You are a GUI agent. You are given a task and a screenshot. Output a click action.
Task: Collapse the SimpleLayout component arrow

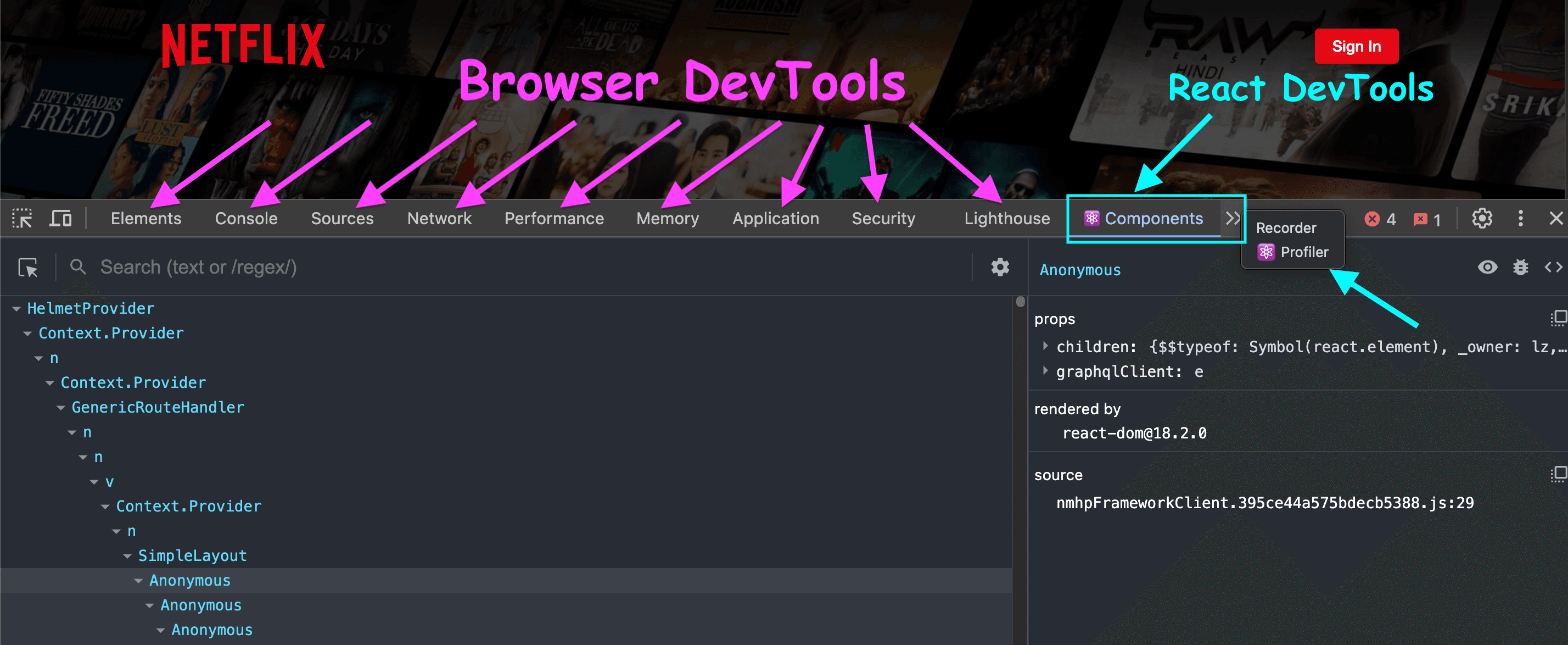pyautogui.click(x=127, y=556)
